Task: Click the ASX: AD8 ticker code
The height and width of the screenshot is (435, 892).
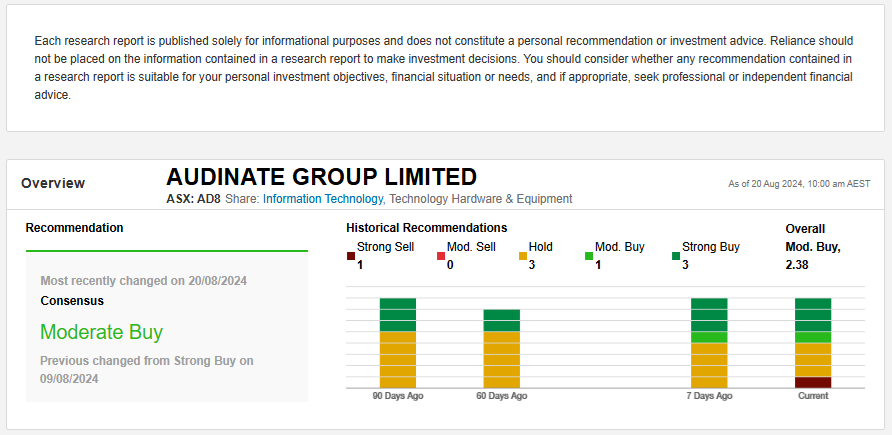Action: pos(193,199)
